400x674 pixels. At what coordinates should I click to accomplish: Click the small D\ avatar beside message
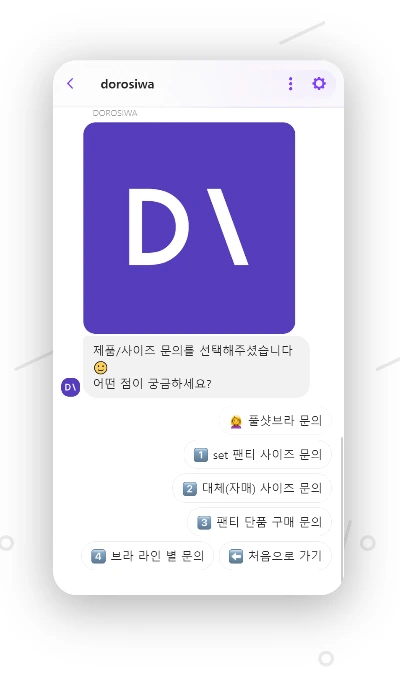click(70, 387)
